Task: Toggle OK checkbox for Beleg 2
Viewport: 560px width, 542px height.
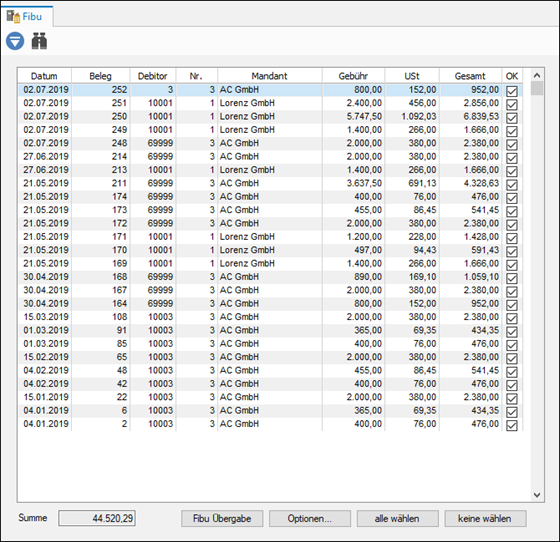Action: 512,425
